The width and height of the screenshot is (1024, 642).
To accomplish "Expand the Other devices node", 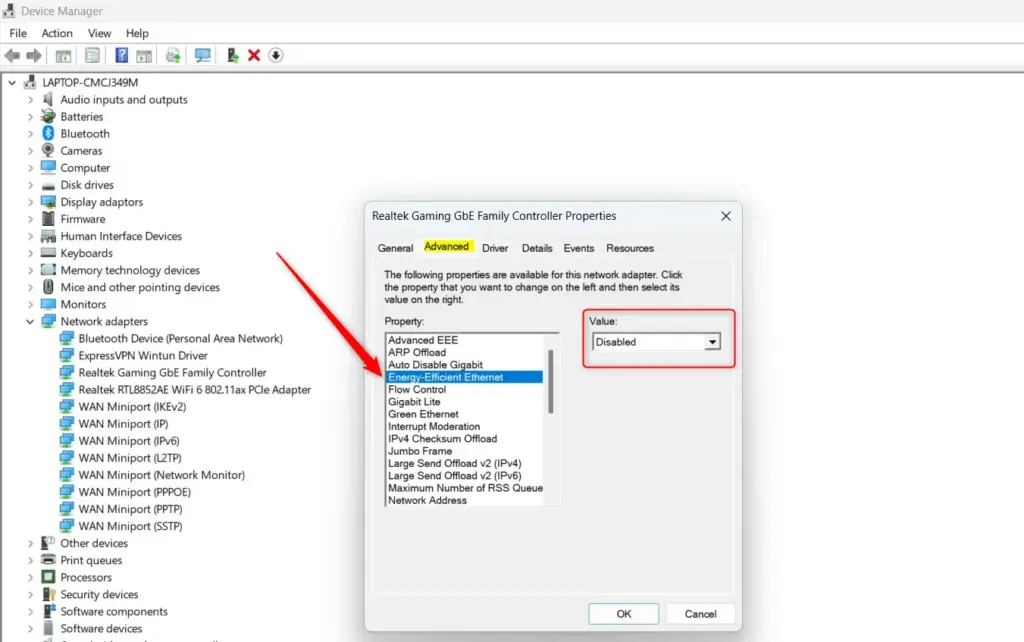I will 30,543.
